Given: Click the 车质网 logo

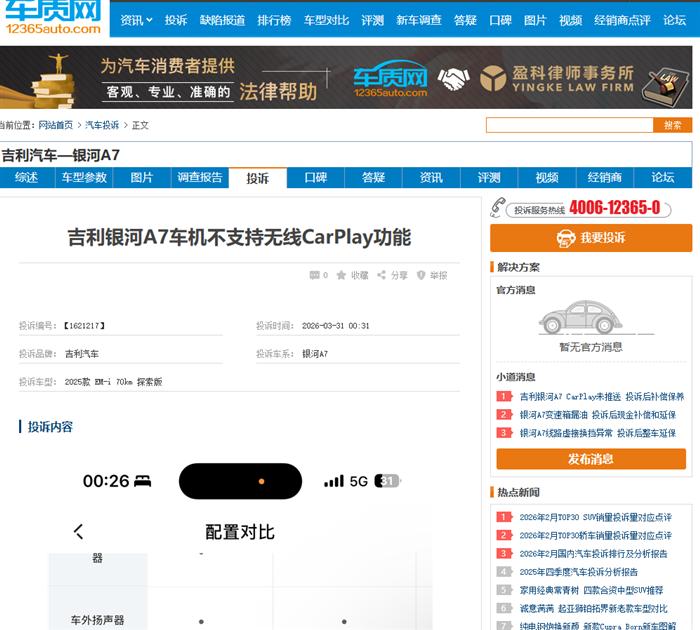Looking at the screenshot, I should click(x=53, y=18).
